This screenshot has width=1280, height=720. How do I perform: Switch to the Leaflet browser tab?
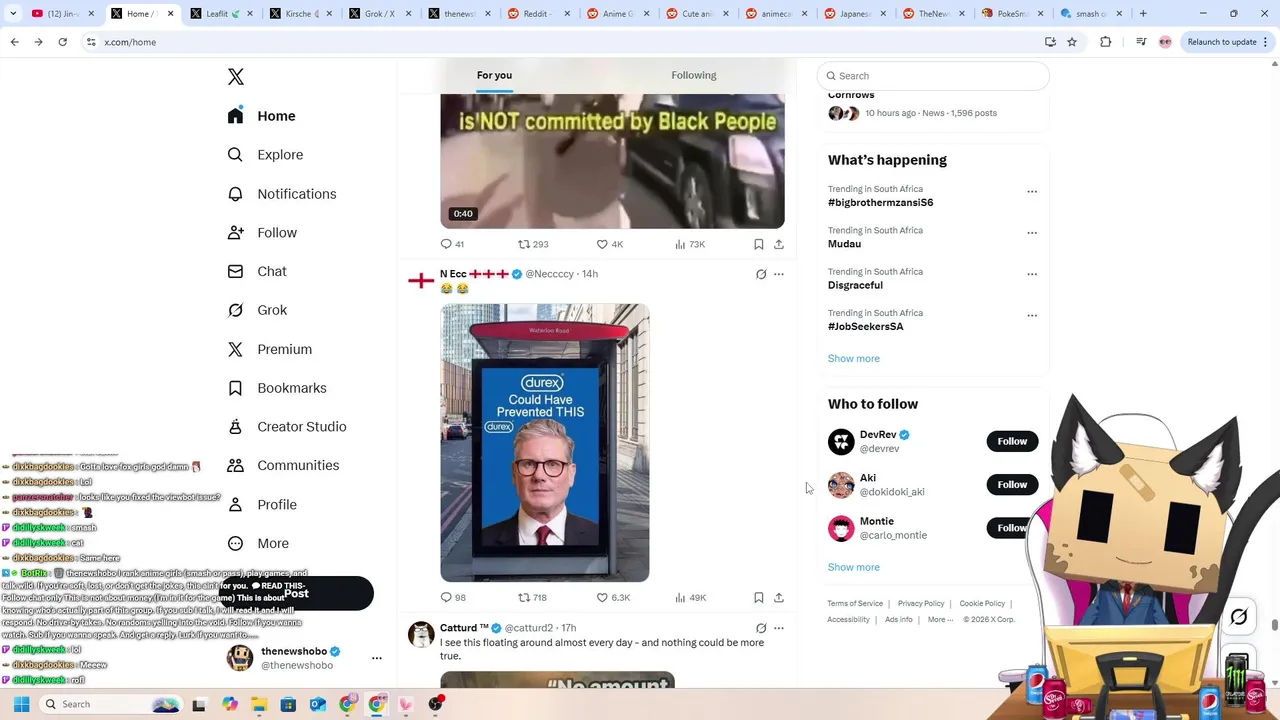222,14
